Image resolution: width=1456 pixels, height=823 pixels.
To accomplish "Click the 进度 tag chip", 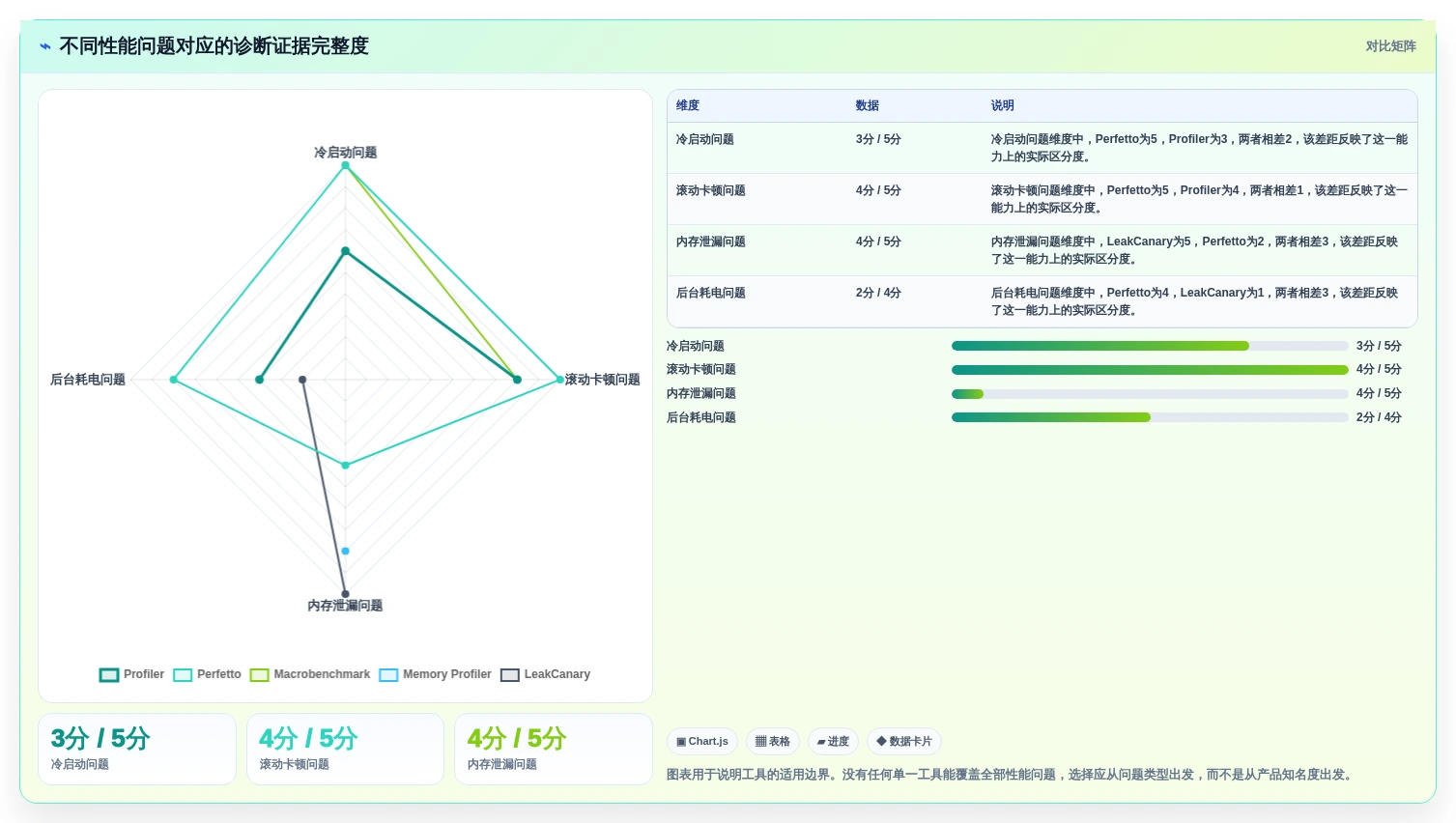I will pos(833,742).
